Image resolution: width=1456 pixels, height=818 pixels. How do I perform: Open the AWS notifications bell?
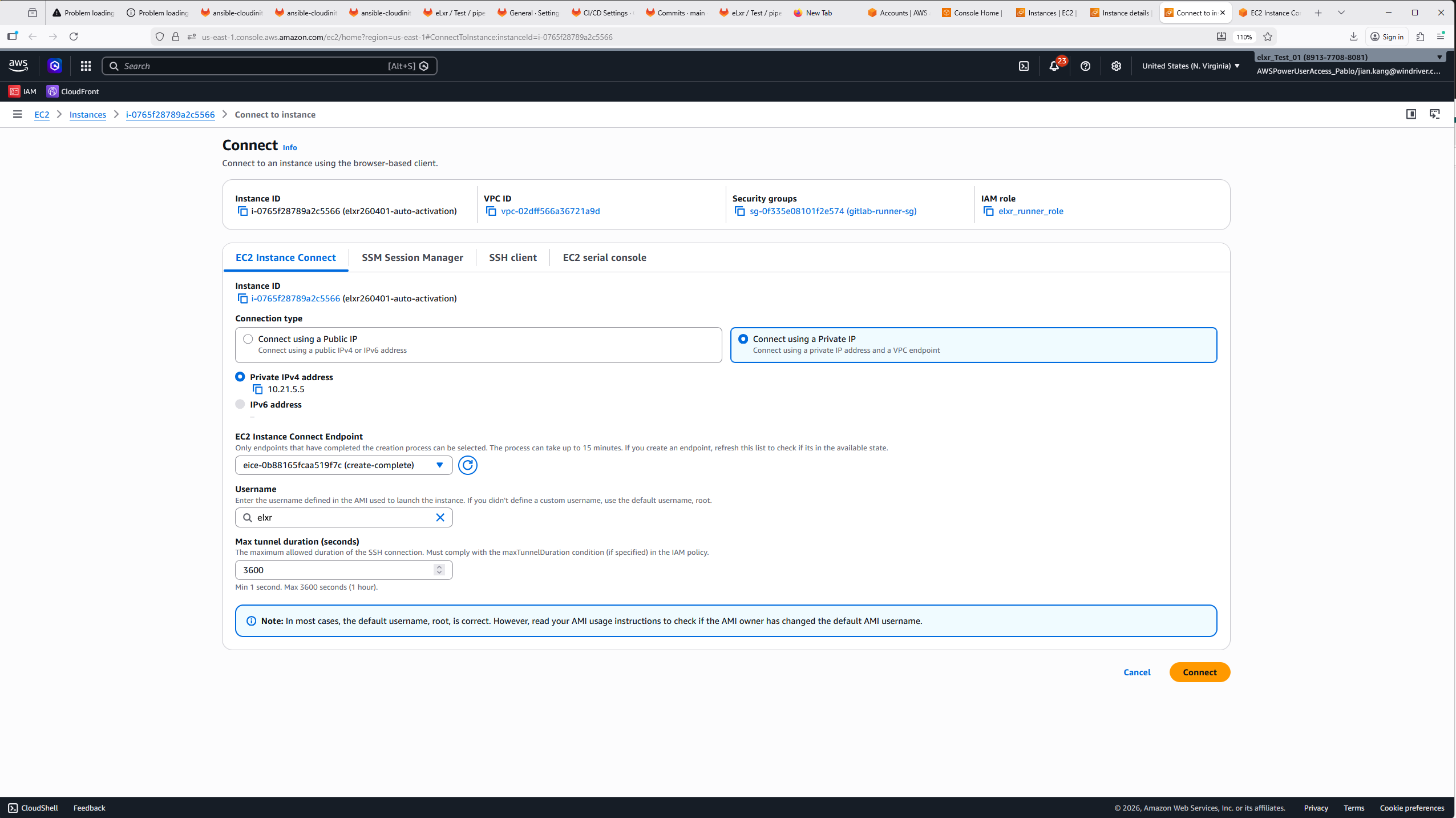(x=1054, y=66)
